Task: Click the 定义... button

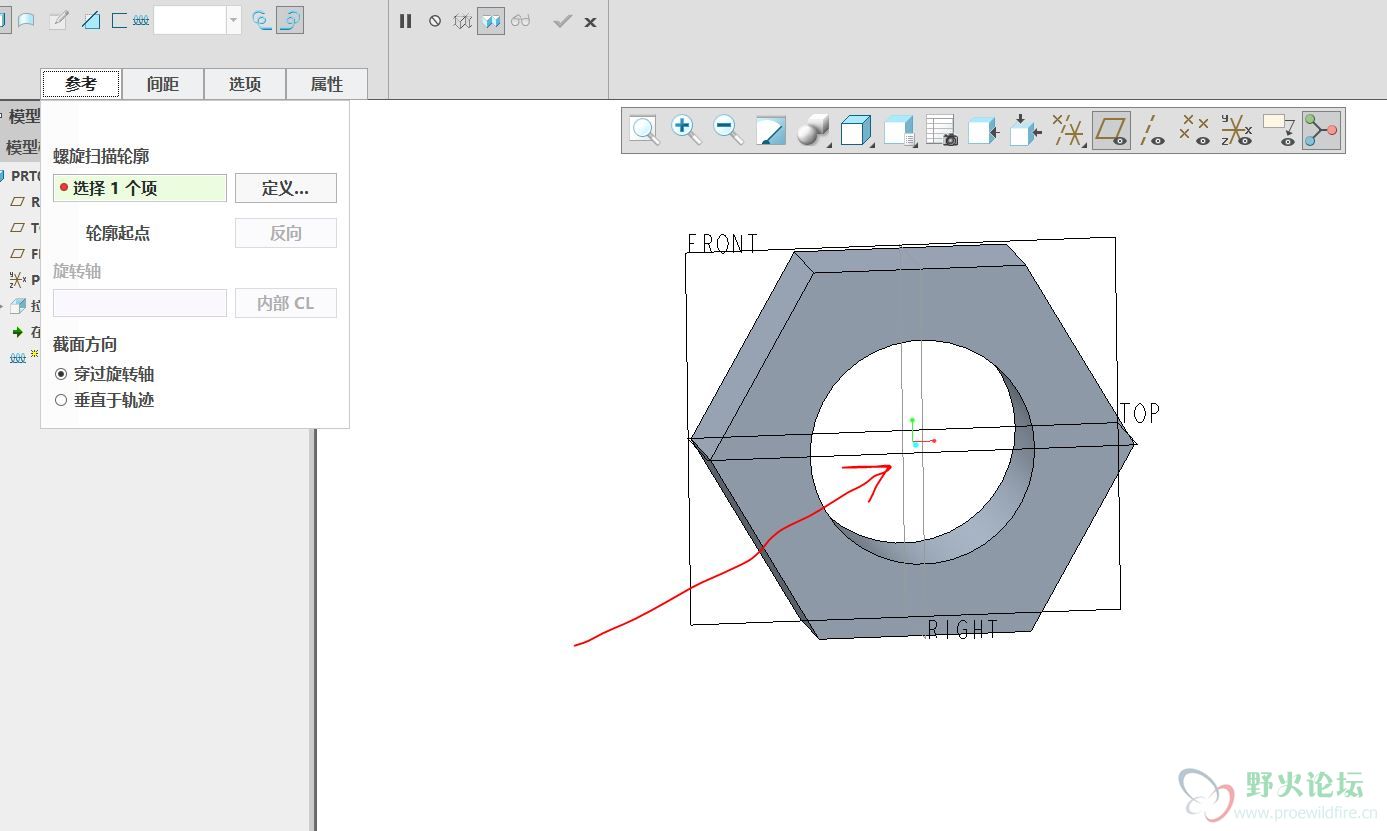Action: point(286,188)
